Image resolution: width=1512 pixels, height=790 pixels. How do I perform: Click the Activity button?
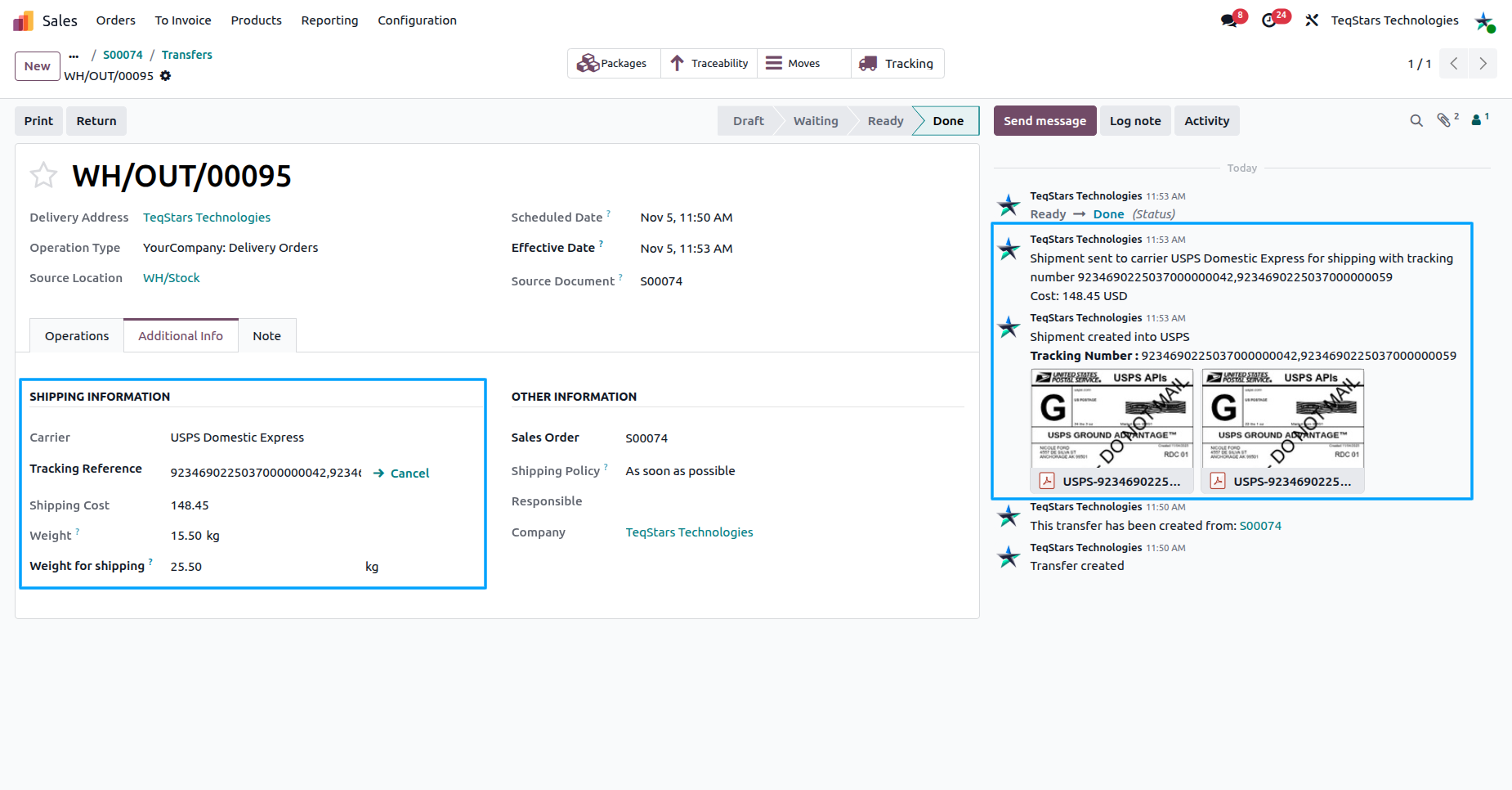(x=1206, y=121)
